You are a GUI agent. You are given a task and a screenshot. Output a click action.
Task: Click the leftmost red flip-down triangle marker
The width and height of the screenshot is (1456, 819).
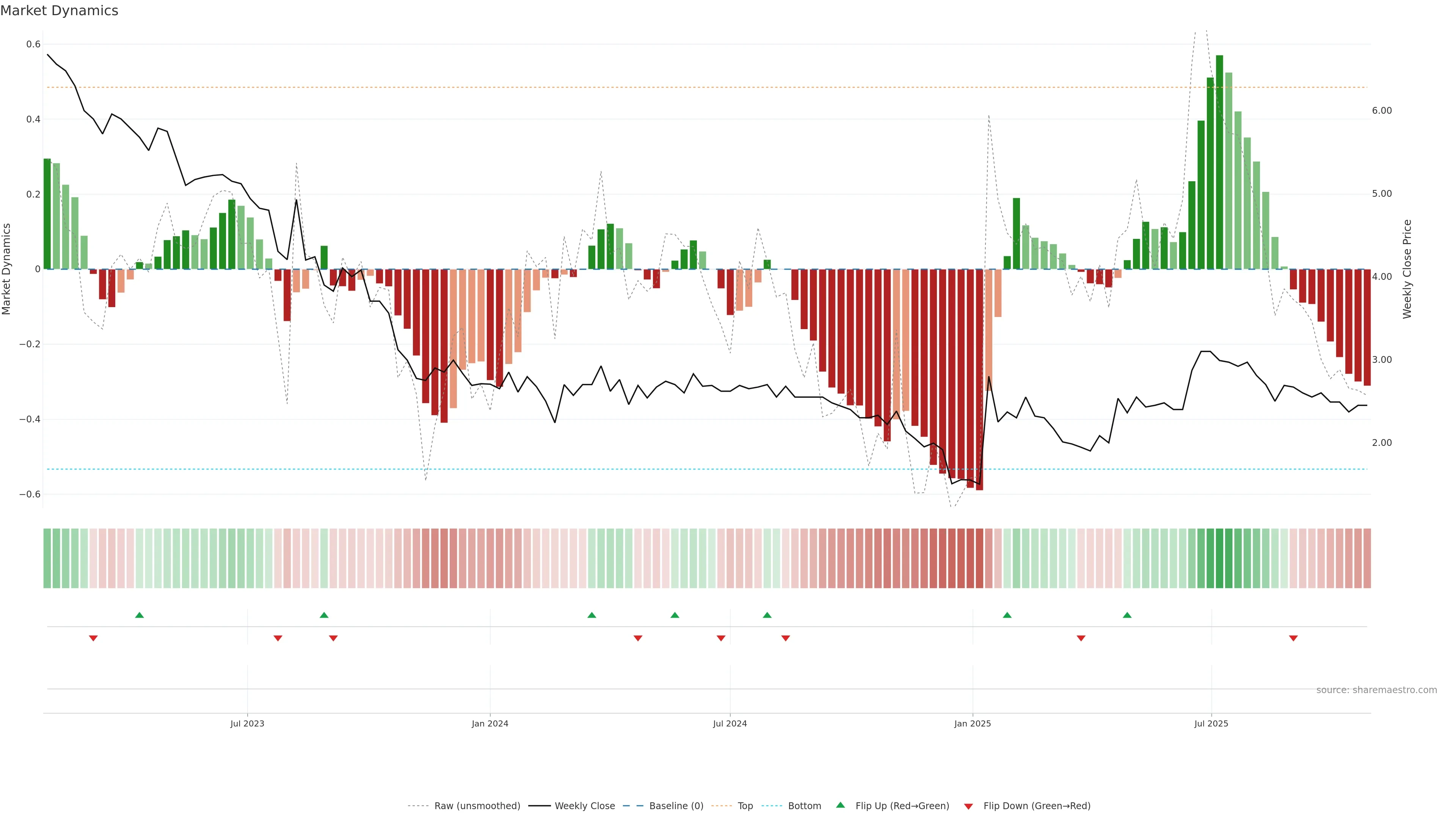[93, 638]
